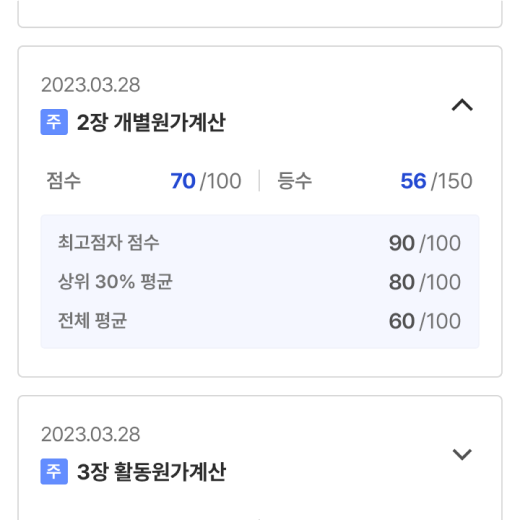This screenshot has height=520, width=520.
Task: Click the score value 70 /100
Action: click(x=206, y=181)
